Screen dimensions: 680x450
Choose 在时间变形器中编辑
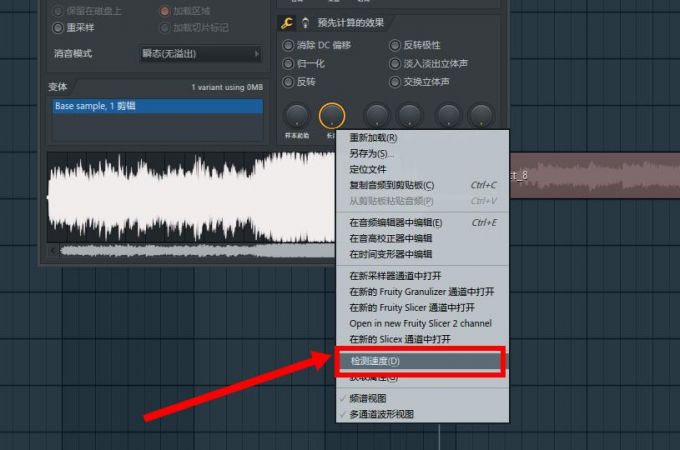point(422,254)
